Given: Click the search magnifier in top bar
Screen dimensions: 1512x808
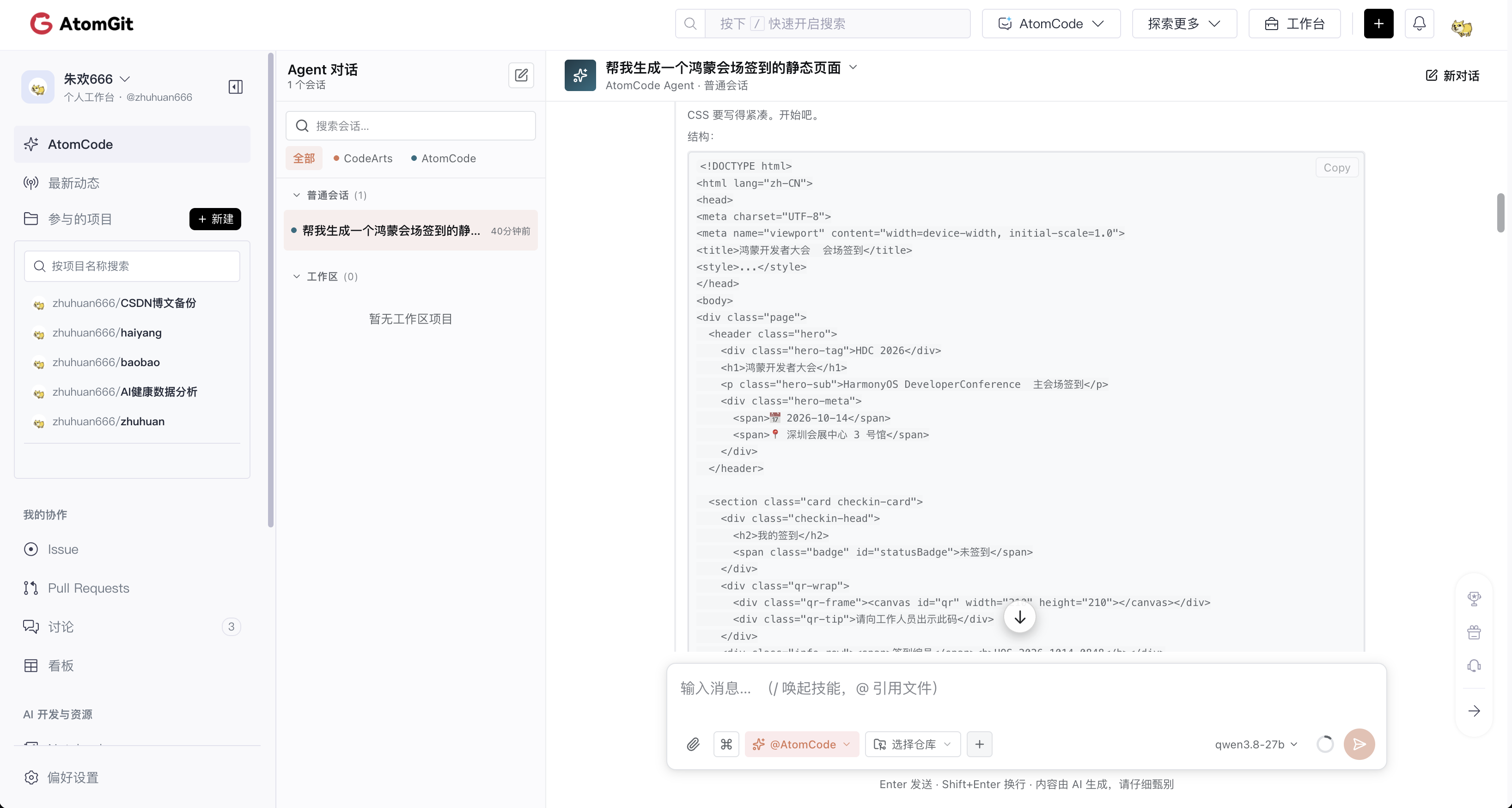Looking at the screenshot, I should pyautogui.click(x=690, y=24).
